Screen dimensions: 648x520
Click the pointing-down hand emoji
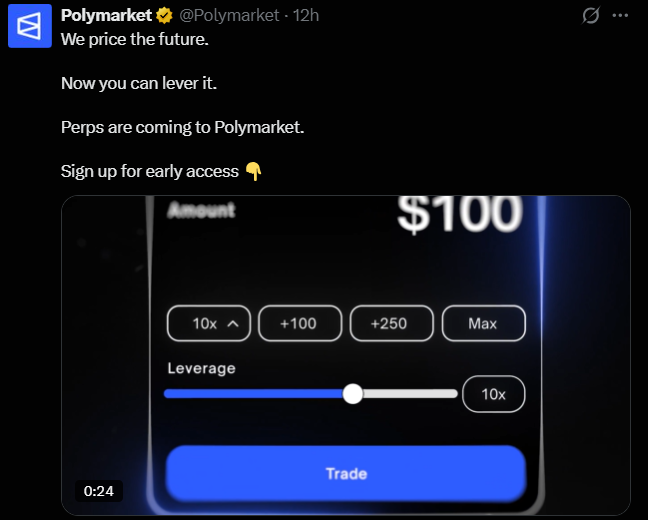click(x=254, y=171)
